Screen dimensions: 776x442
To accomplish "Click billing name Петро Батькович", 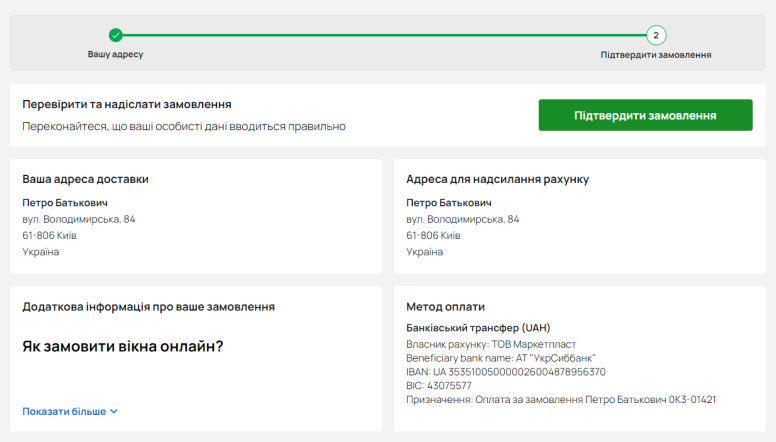I will pos(449,202).
